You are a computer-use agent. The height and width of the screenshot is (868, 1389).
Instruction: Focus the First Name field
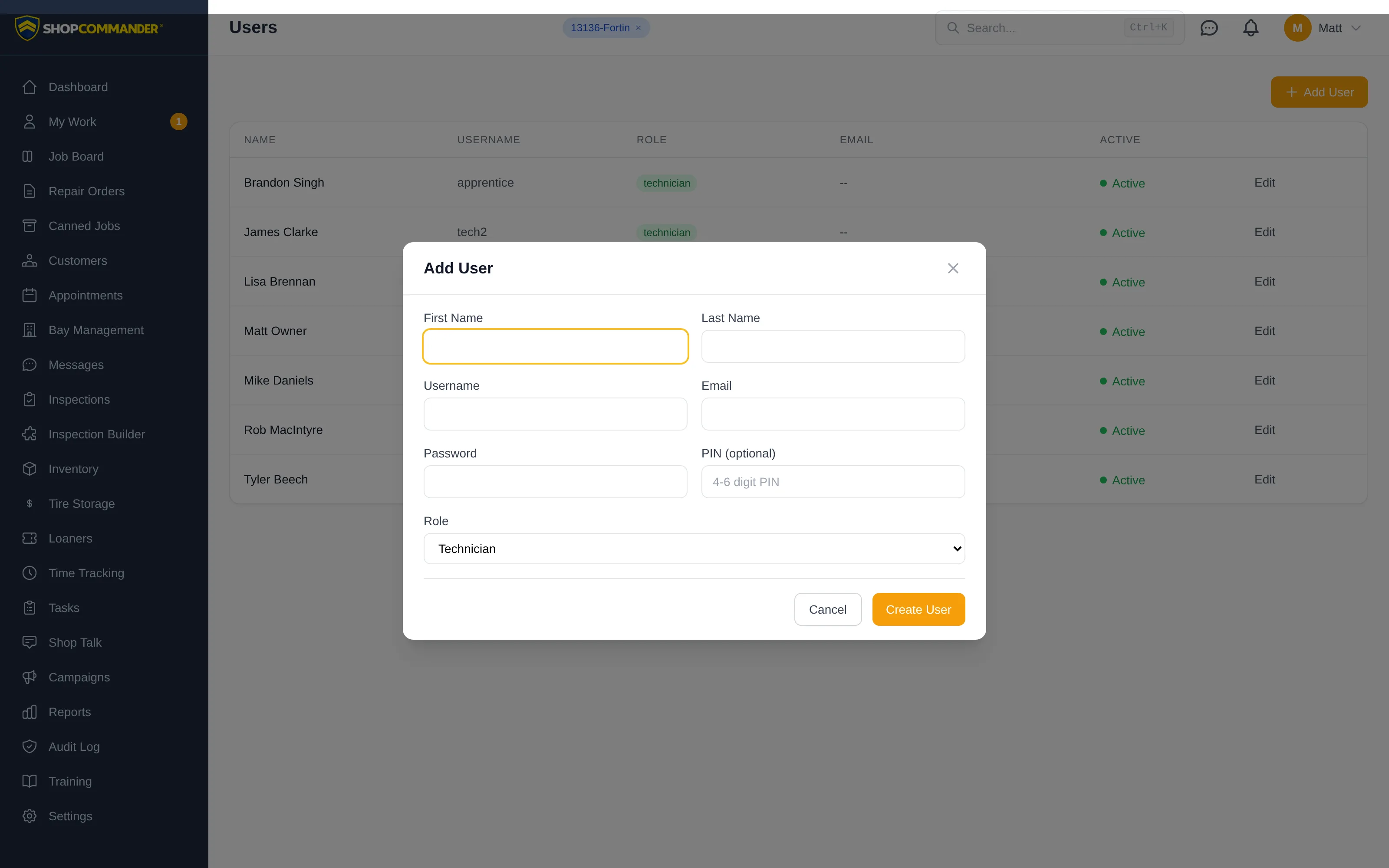tap(555, 346)
